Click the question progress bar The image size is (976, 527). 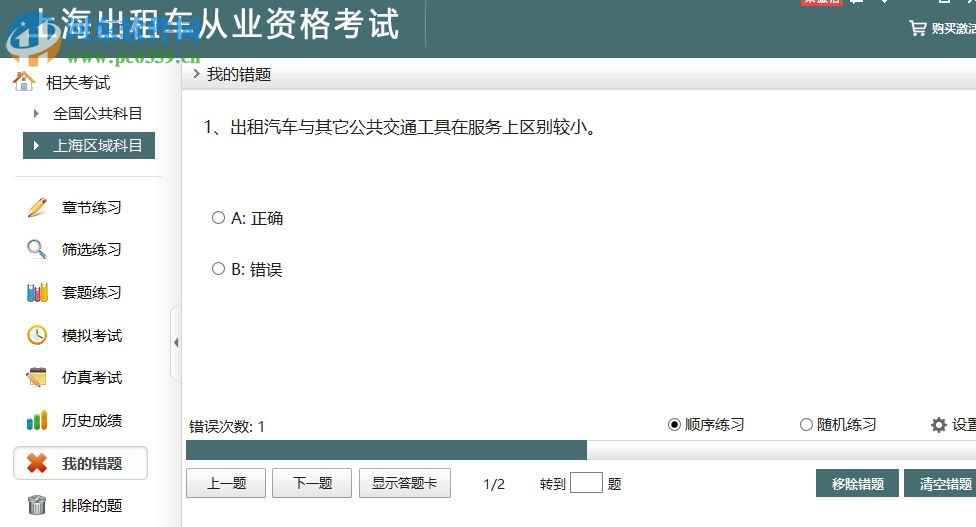click(581, 450)
